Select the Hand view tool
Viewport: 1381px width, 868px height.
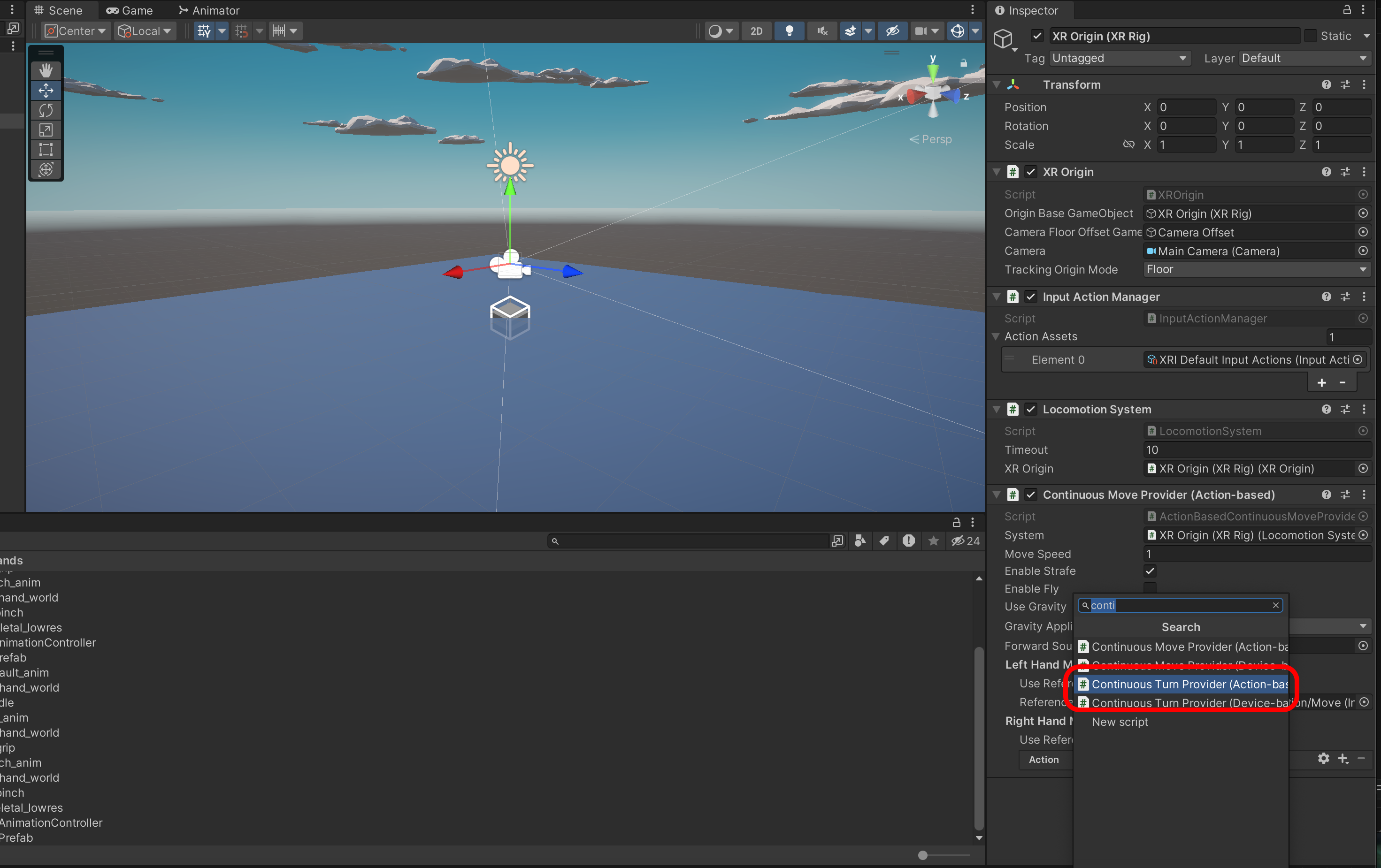[46, 70]
